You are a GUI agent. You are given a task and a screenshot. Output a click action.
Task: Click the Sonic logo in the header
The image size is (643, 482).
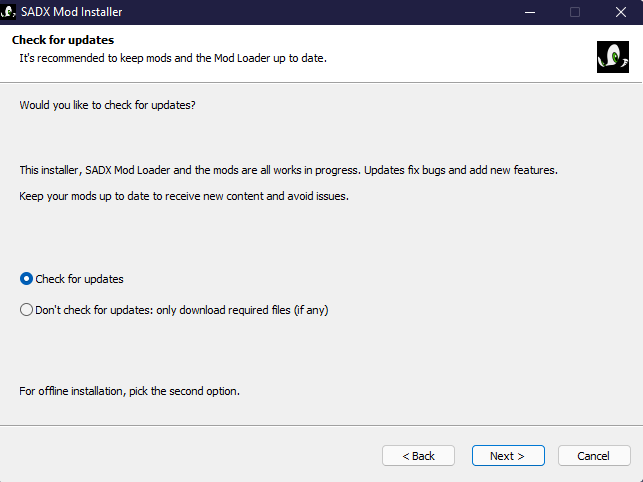coord(612,57)
